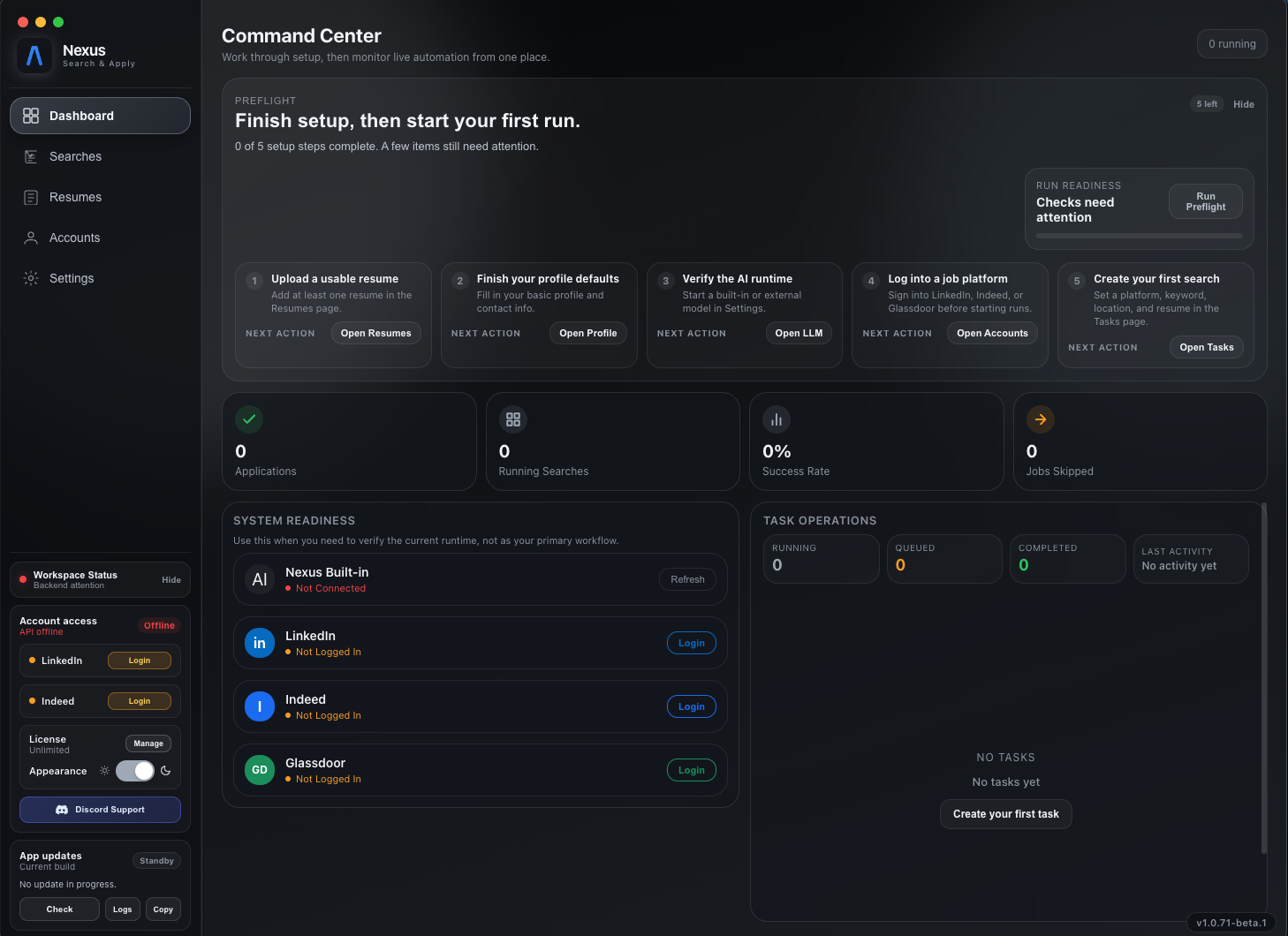Click the Nexus app logo

(x=34, y=57)
